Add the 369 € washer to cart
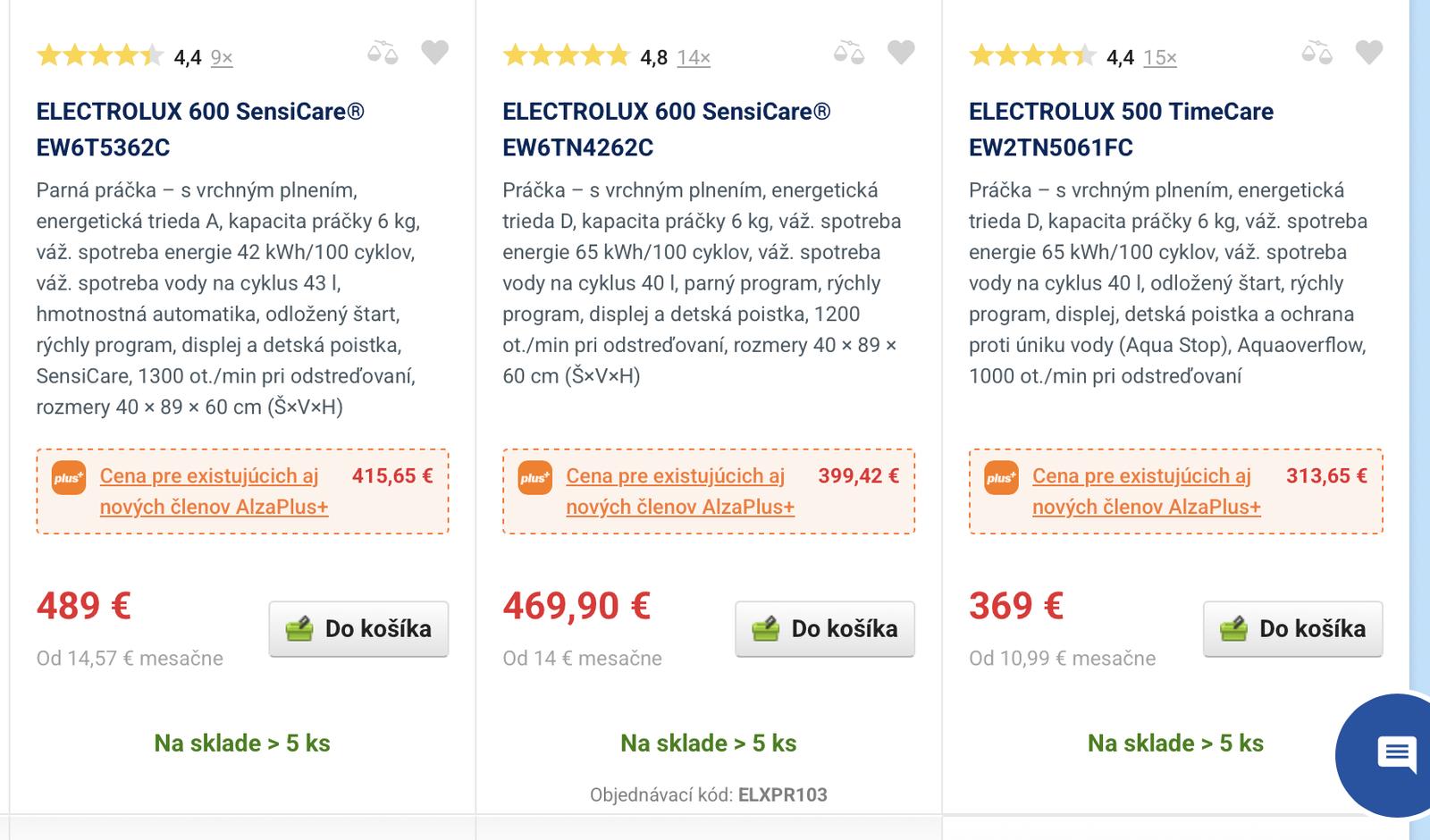The image size is (1430, 840). pos(1292,629)
